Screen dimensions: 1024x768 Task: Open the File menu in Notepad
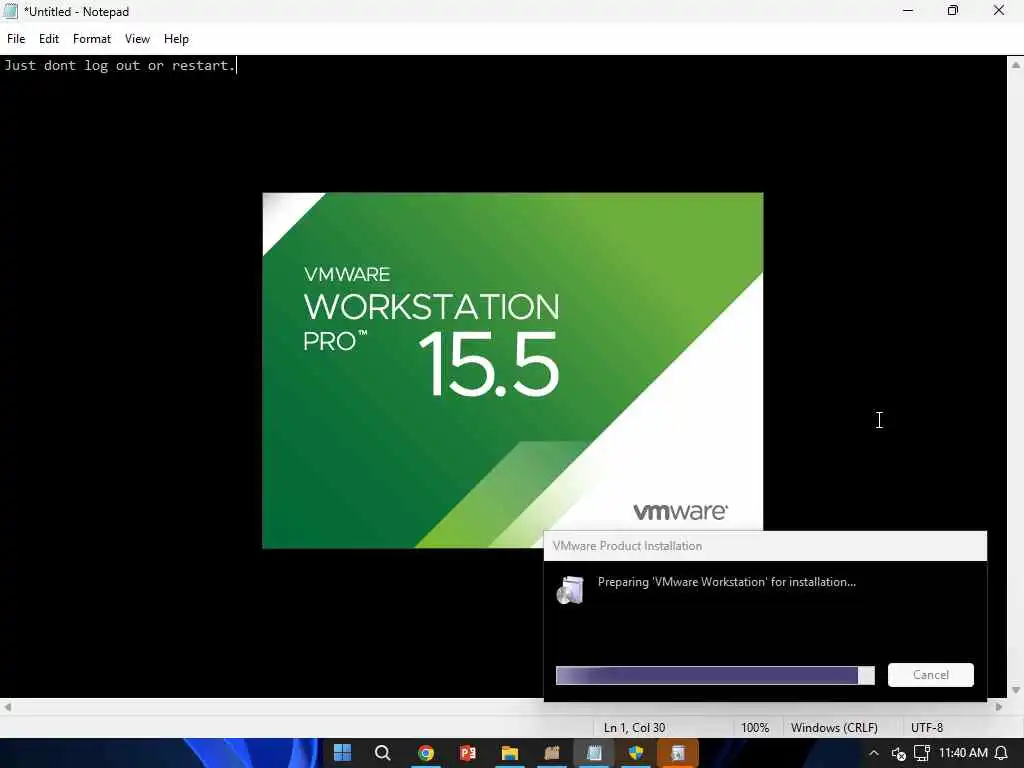tap(16, 39)
